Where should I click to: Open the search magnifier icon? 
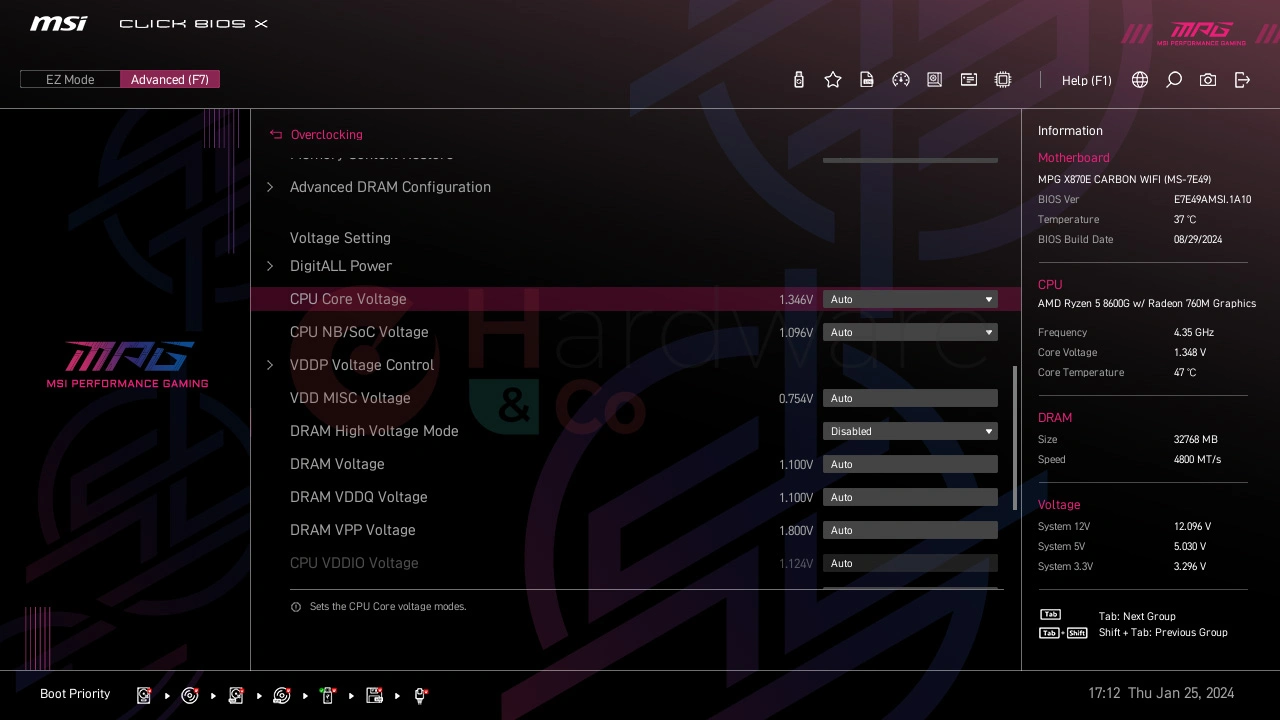tap(1174, 80)
